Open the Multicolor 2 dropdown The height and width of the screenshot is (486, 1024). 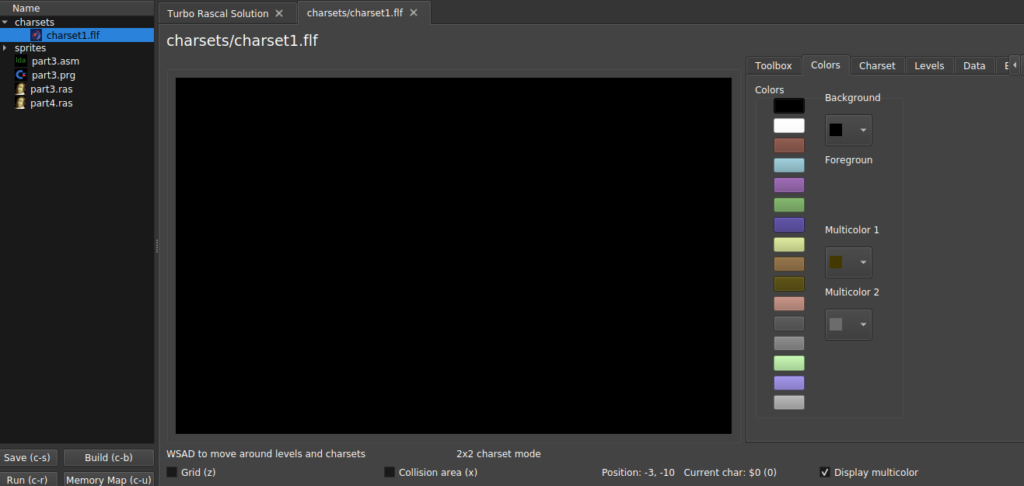pyautogui.click(x=848, y=324)
